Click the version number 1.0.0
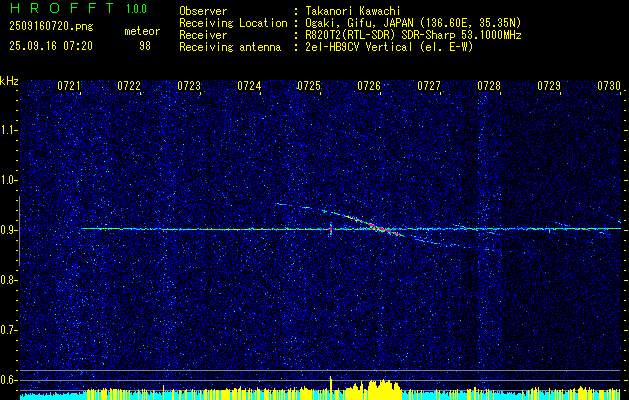The width and height of the screenshot is (629, 400). pos(136,9)
